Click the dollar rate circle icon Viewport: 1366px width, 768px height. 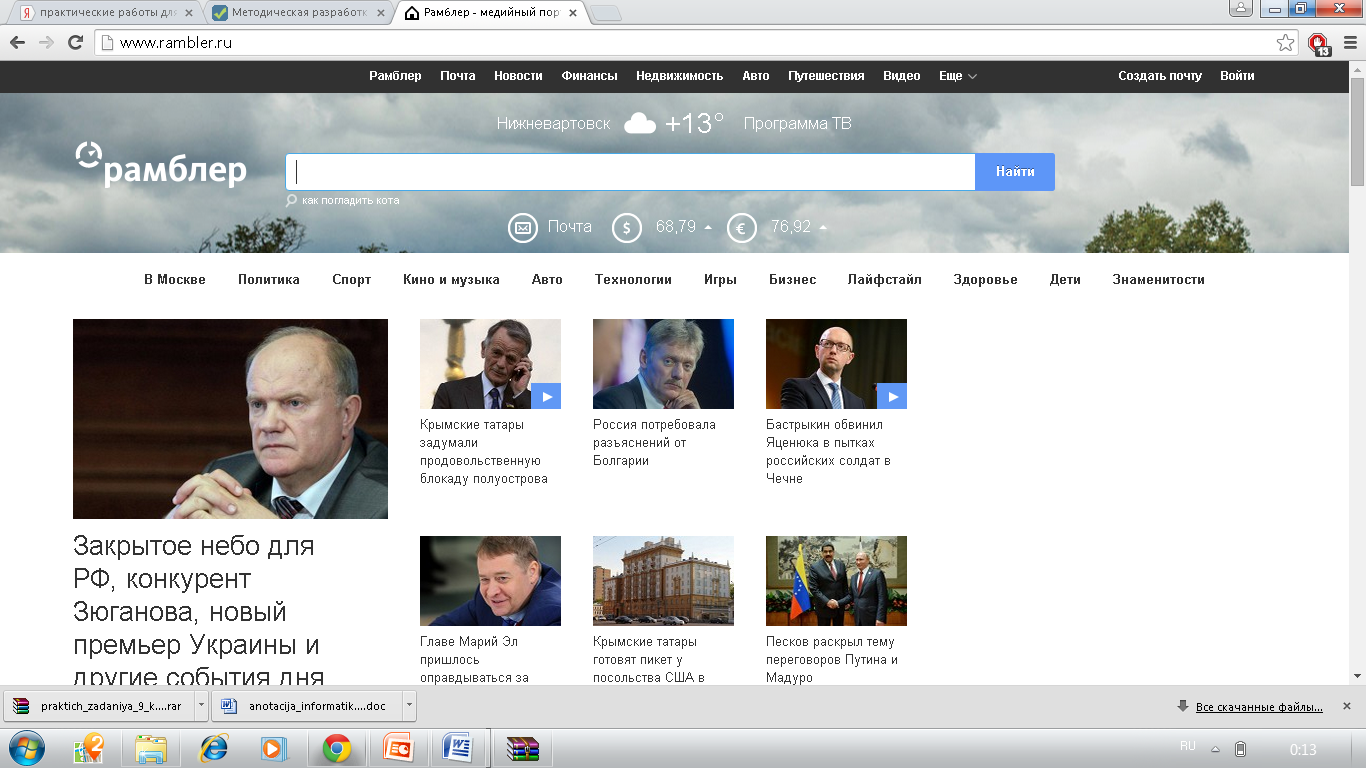click(627, 228)
